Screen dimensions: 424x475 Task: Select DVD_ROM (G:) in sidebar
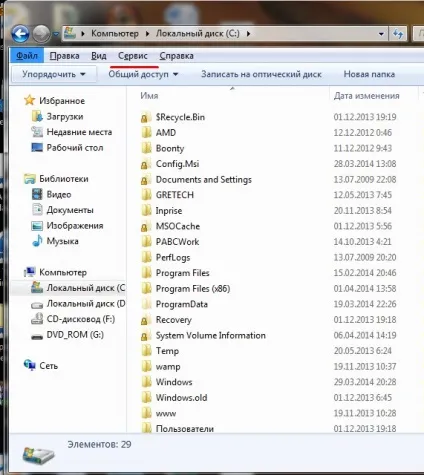pyautogui.click(x=75, y=335)
